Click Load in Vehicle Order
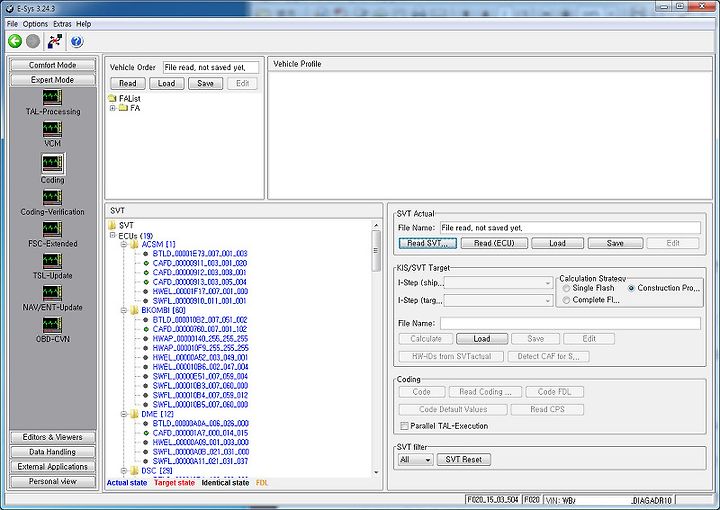Viewport: 720px width, 510px height. [167, 84]
